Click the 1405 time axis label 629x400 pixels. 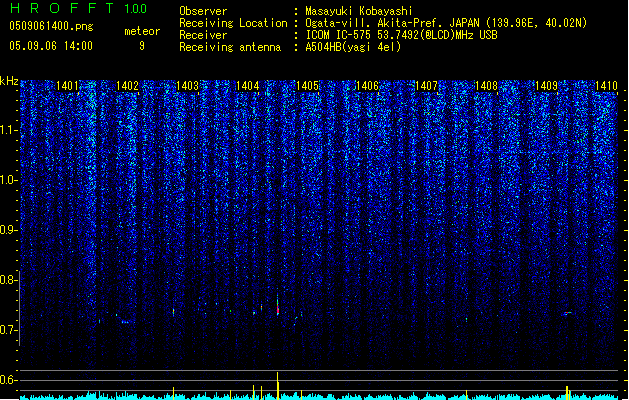(307, 86)
